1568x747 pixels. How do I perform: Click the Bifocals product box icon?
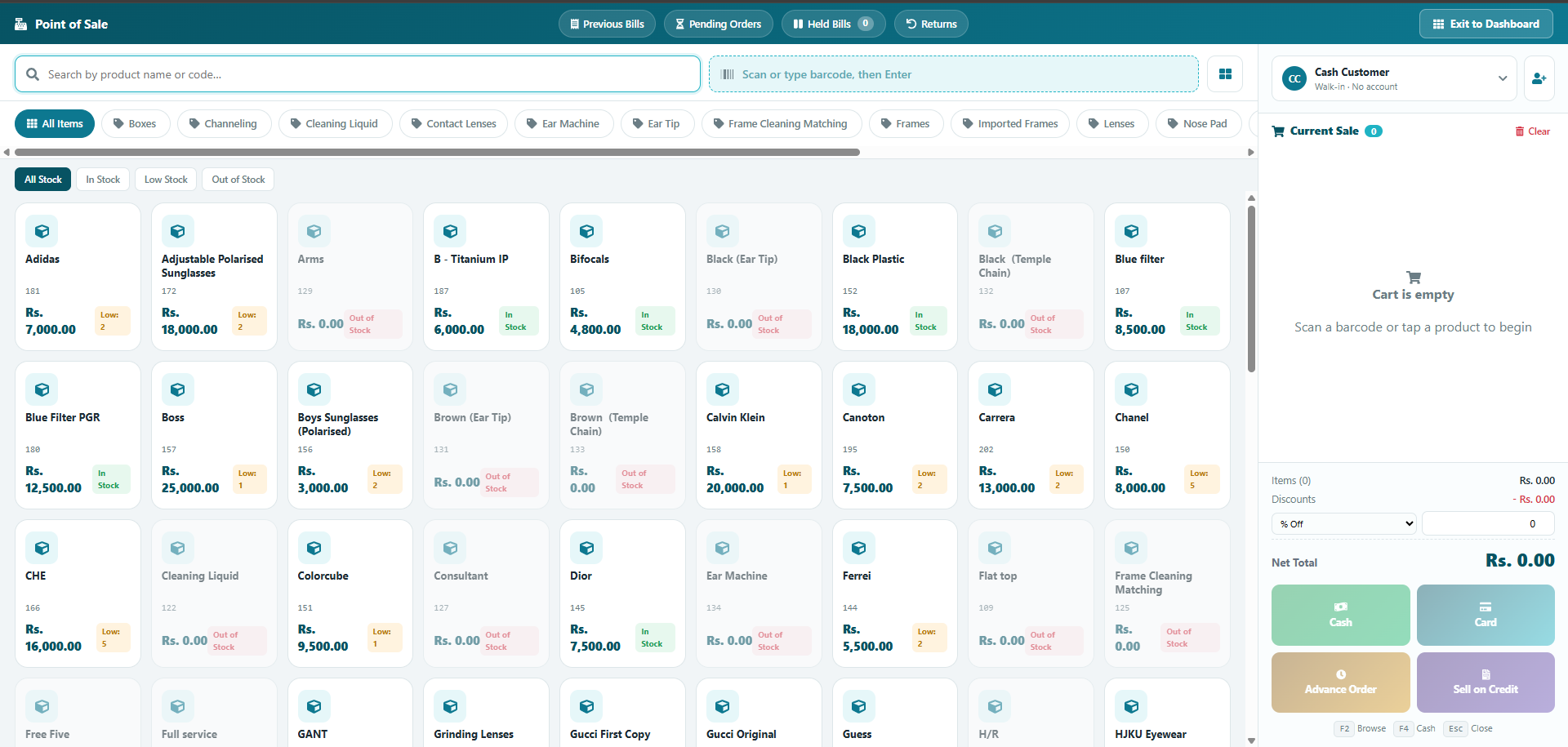(x=586, y=232)
